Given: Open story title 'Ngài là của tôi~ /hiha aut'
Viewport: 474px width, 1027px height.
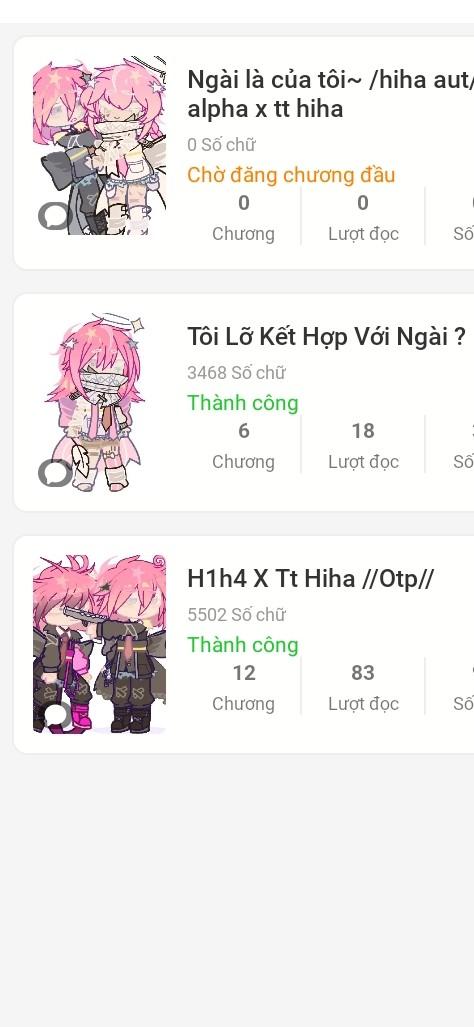Looking at the screenshot, I should [x=331, y=94].
